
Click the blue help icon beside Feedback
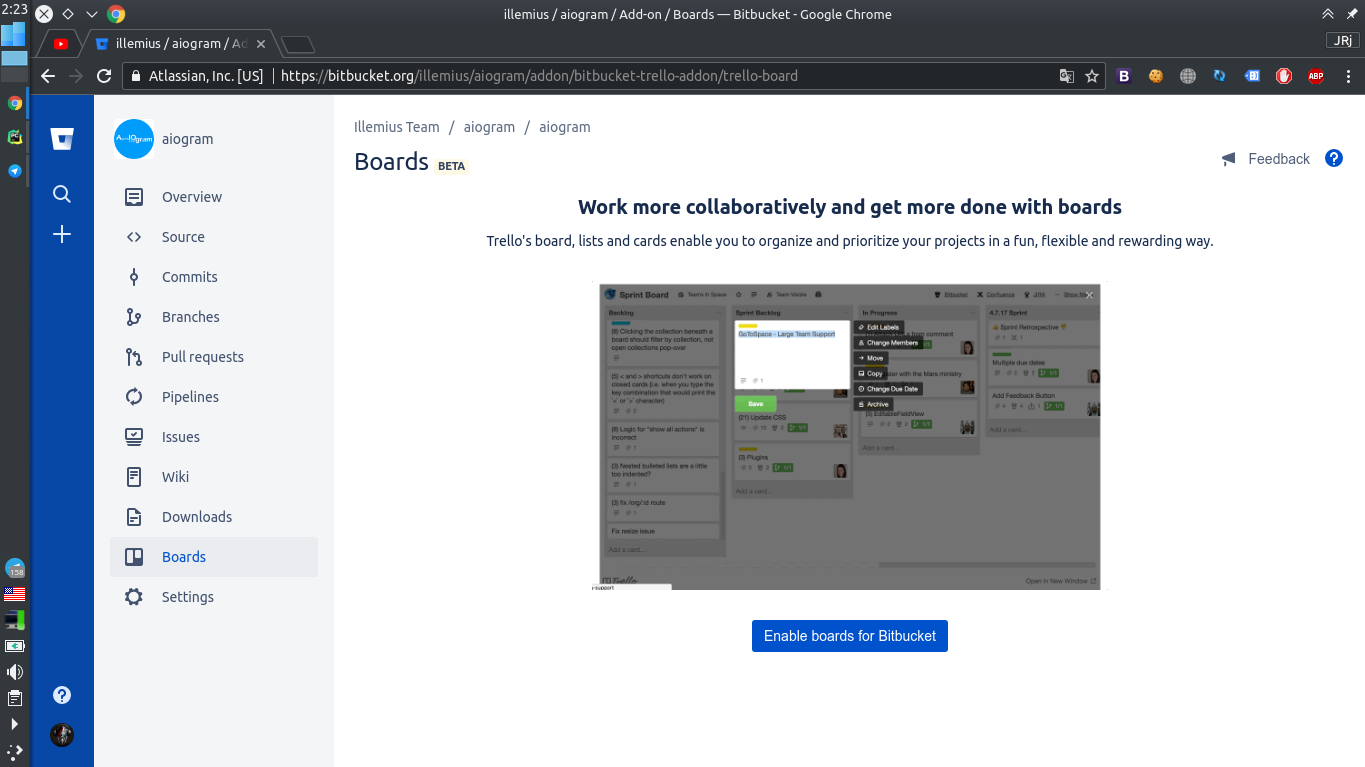click(1334, 158)
